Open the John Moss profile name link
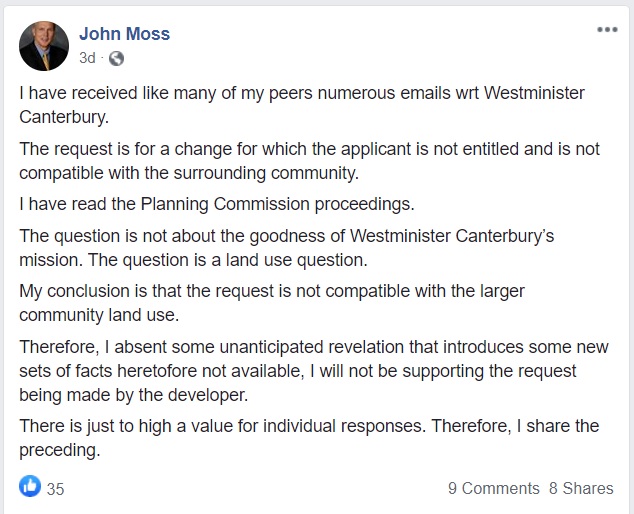Viewport: 634px width, 514px height. 125,34
